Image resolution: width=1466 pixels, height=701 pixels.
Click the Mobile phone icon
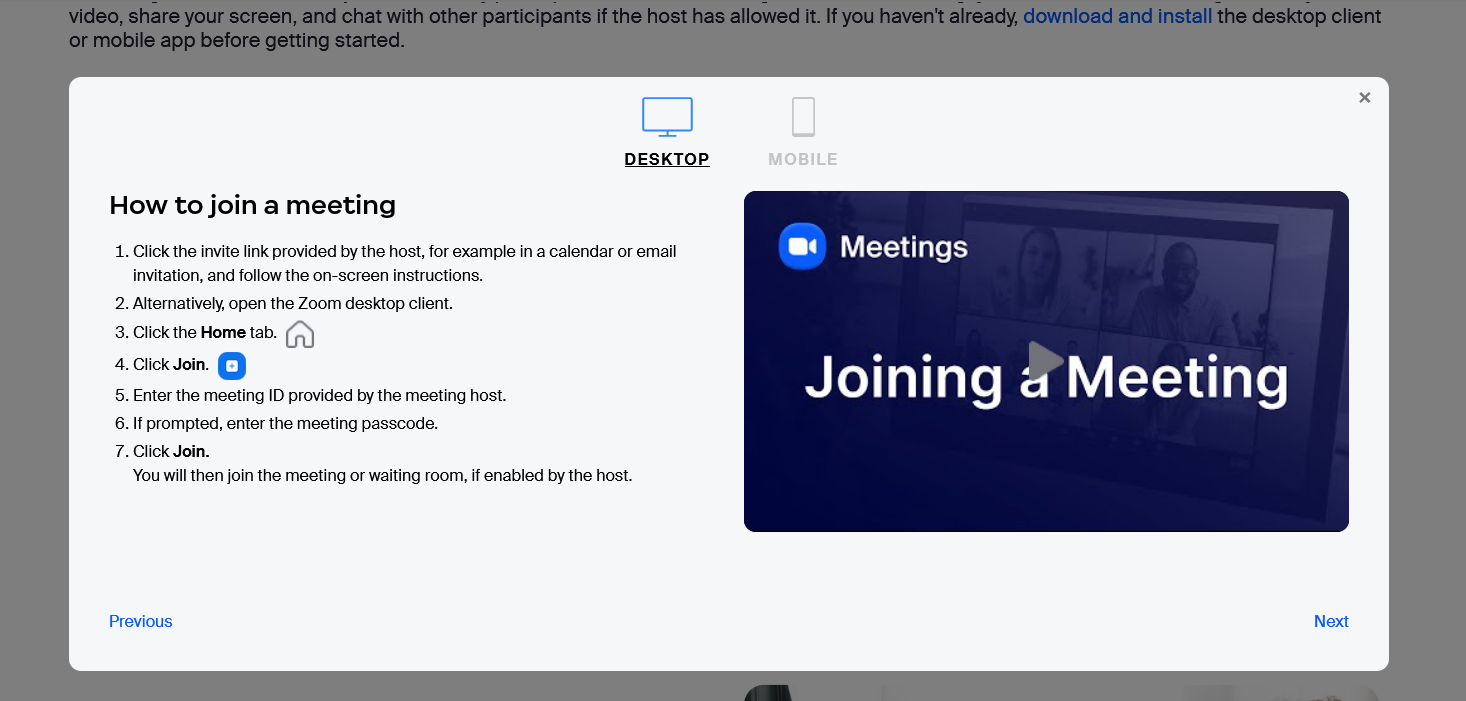click(x=803, y=115)
